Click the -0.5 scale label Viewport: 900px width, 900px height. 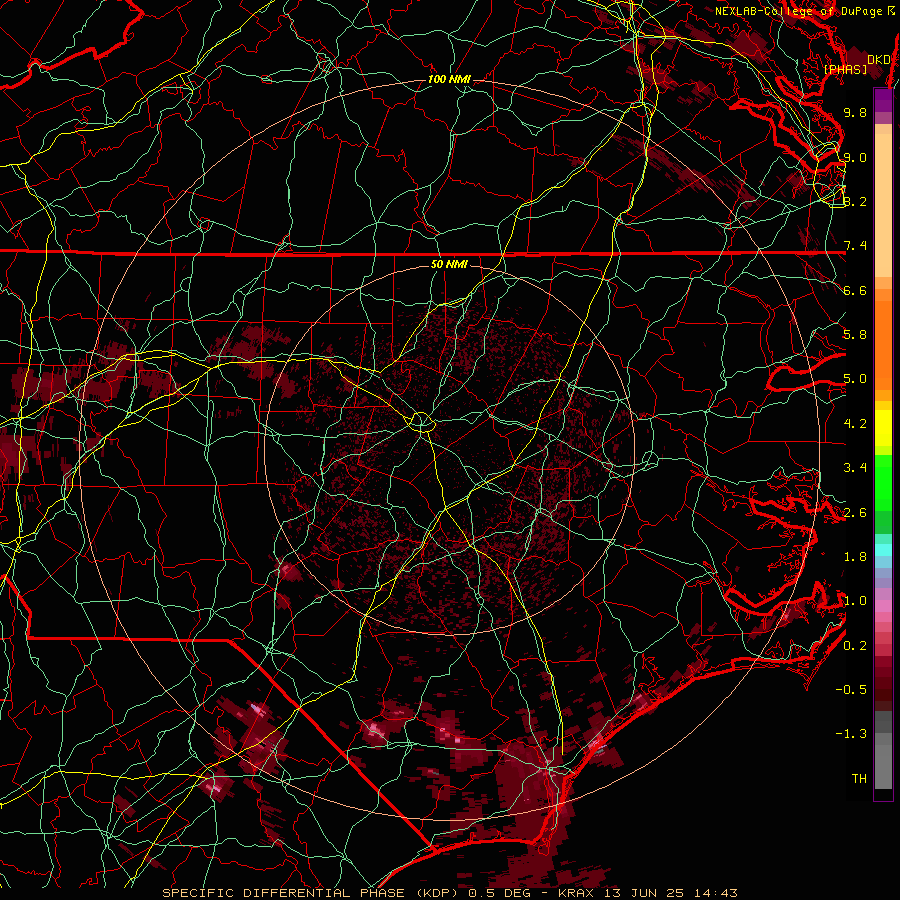pyautogui.click(x=851, y=690)
